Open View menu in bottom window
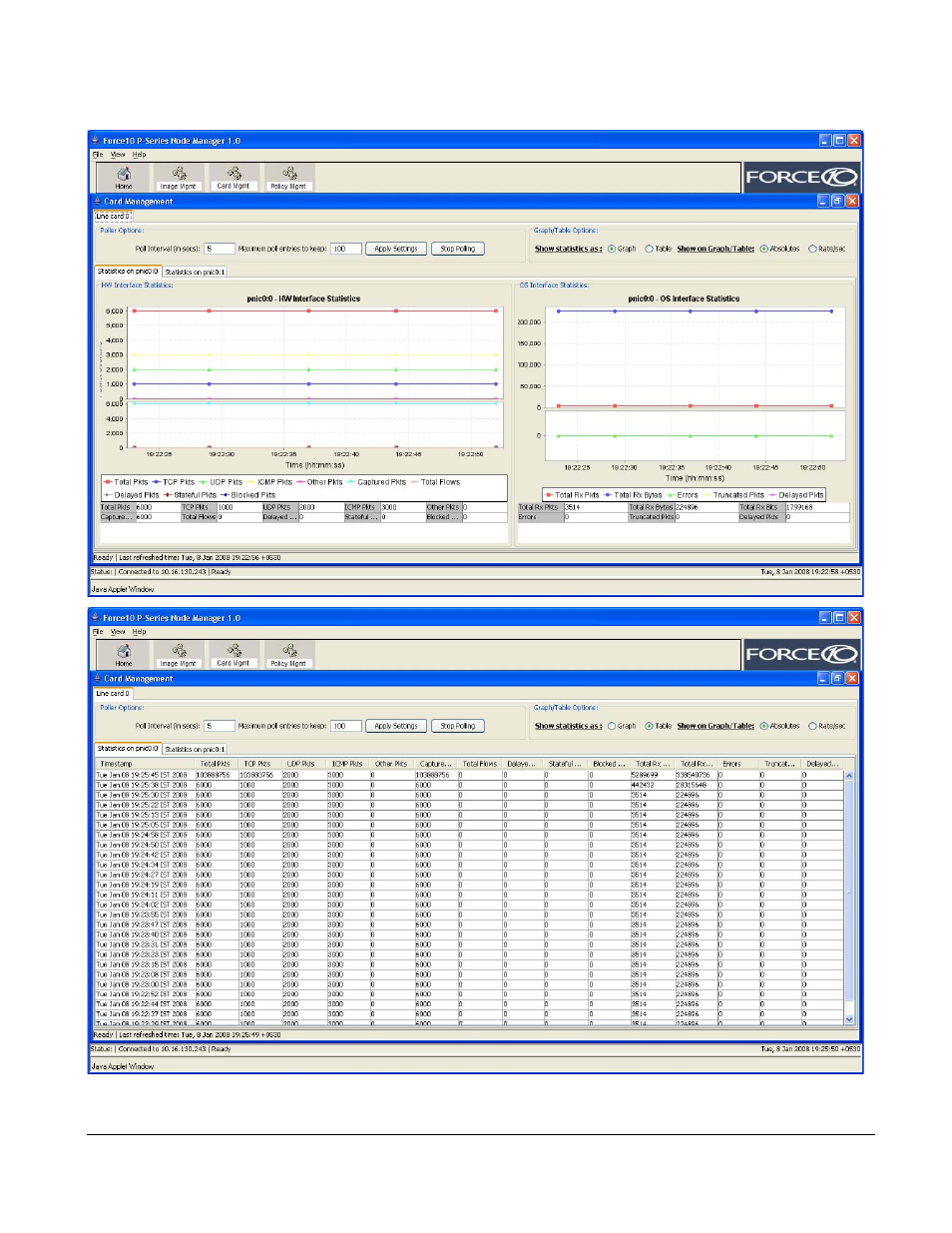This screenshot has height=1233, width=952. [x=118, y=632]
